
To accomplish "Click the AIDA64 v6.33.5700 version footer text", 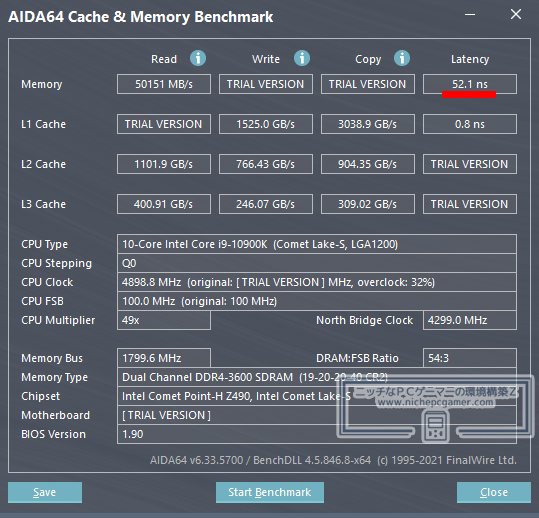I will [333, 460].
